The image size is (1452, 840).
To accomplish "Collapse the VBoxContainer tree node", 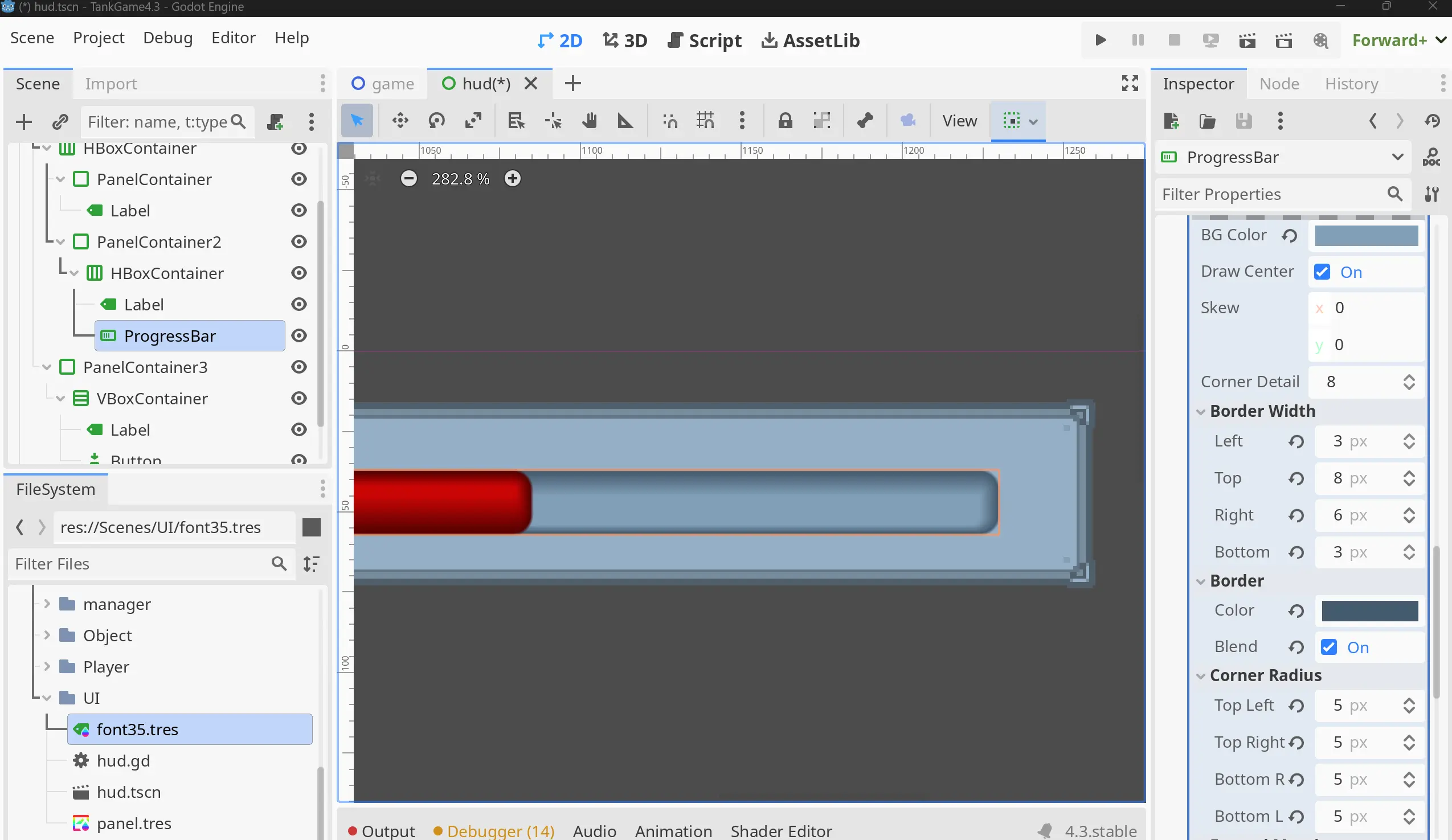I will [x=60, y=399].
